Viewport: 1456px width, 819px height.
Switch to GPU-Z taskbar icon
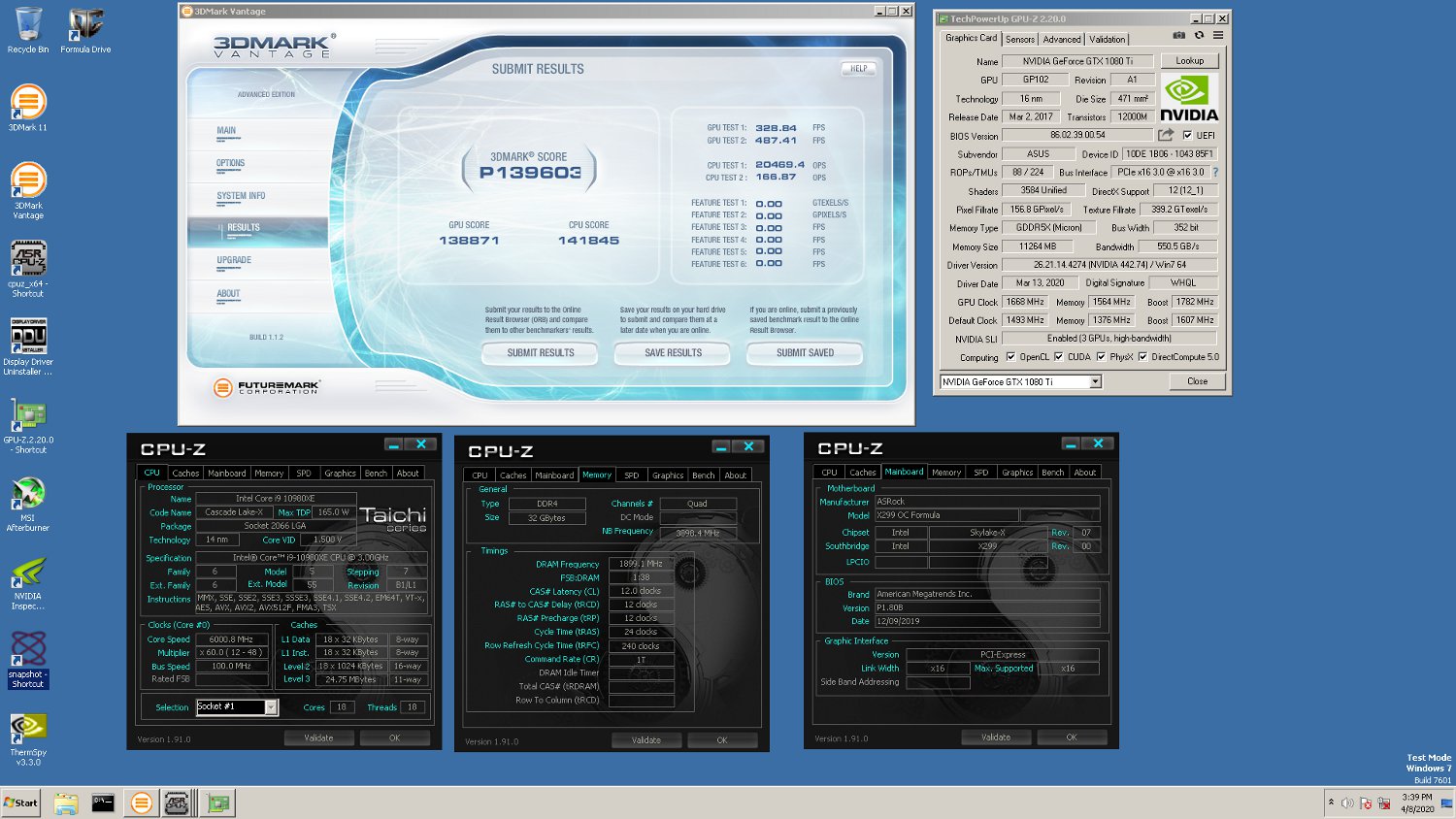pos(219,803)
